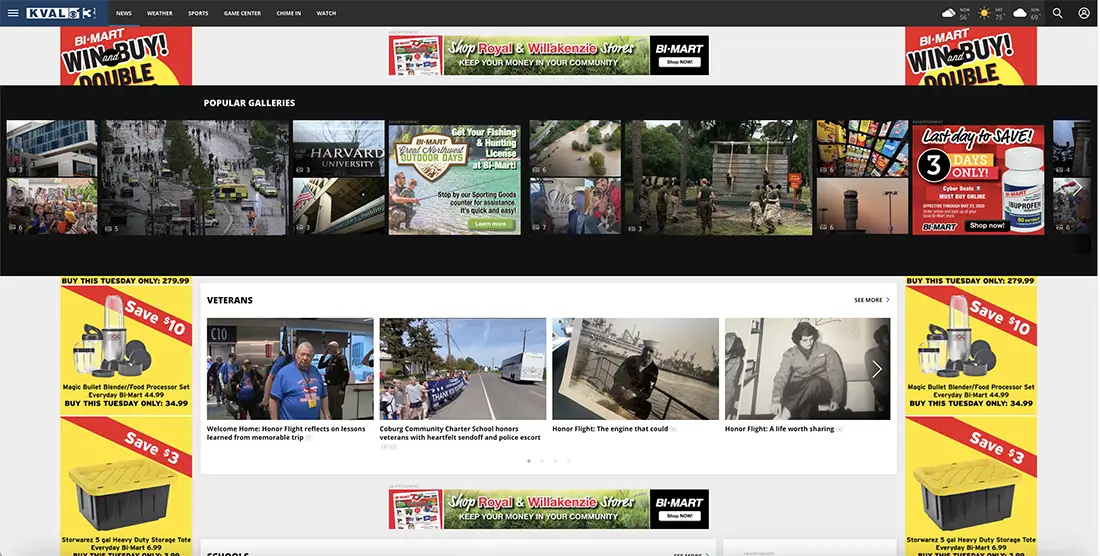Open the crowd of children gallery
Viewport: 1100px width, 556px height.
click(x=52, y=206)
